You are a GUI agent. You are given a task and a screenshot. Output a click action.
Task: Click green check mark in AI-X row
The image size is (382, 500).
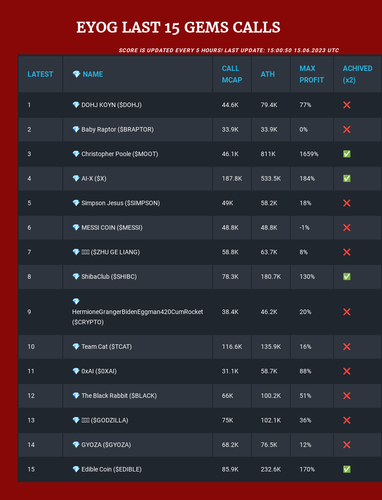pyautogui.click(x=347, y=178)
